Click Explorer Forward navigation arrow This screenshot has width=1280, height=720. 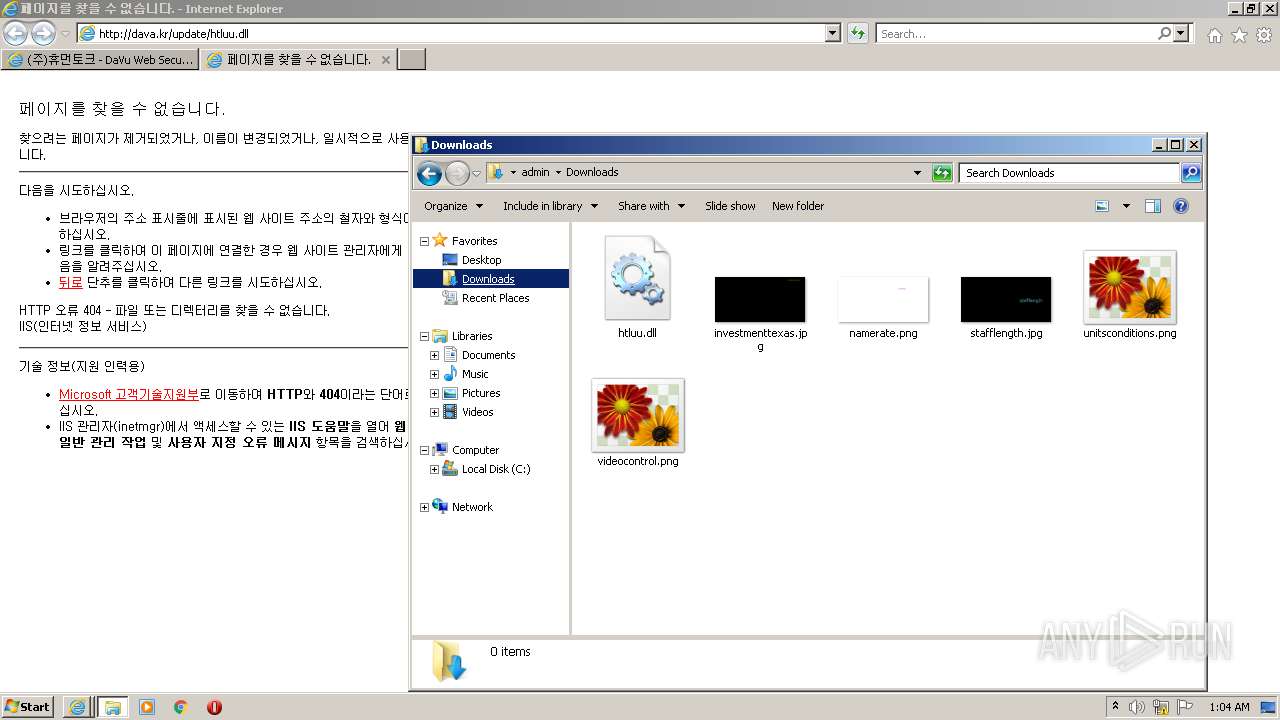pyautogui.click(x=457, y=174)
